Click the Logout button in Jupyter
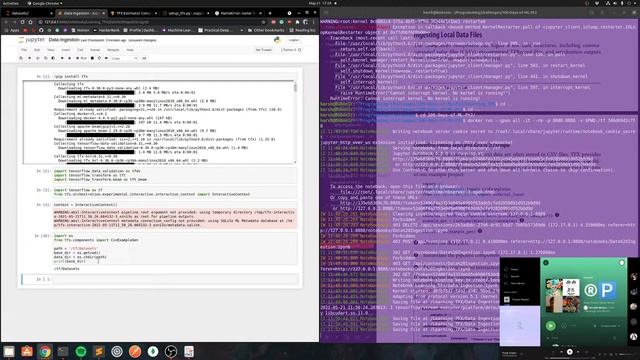This screenshot has width=640, height=360. (294, 40)
